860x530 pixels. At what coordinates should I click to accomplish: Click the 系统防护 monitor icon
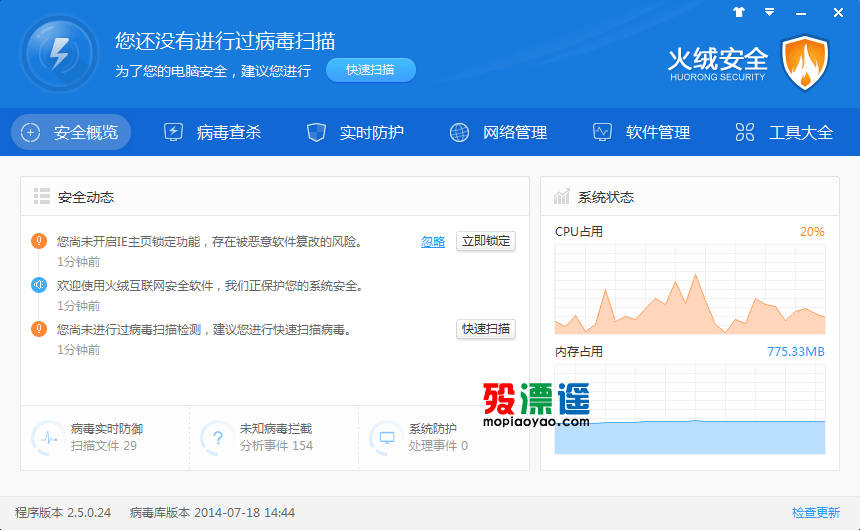coord(387,438)
